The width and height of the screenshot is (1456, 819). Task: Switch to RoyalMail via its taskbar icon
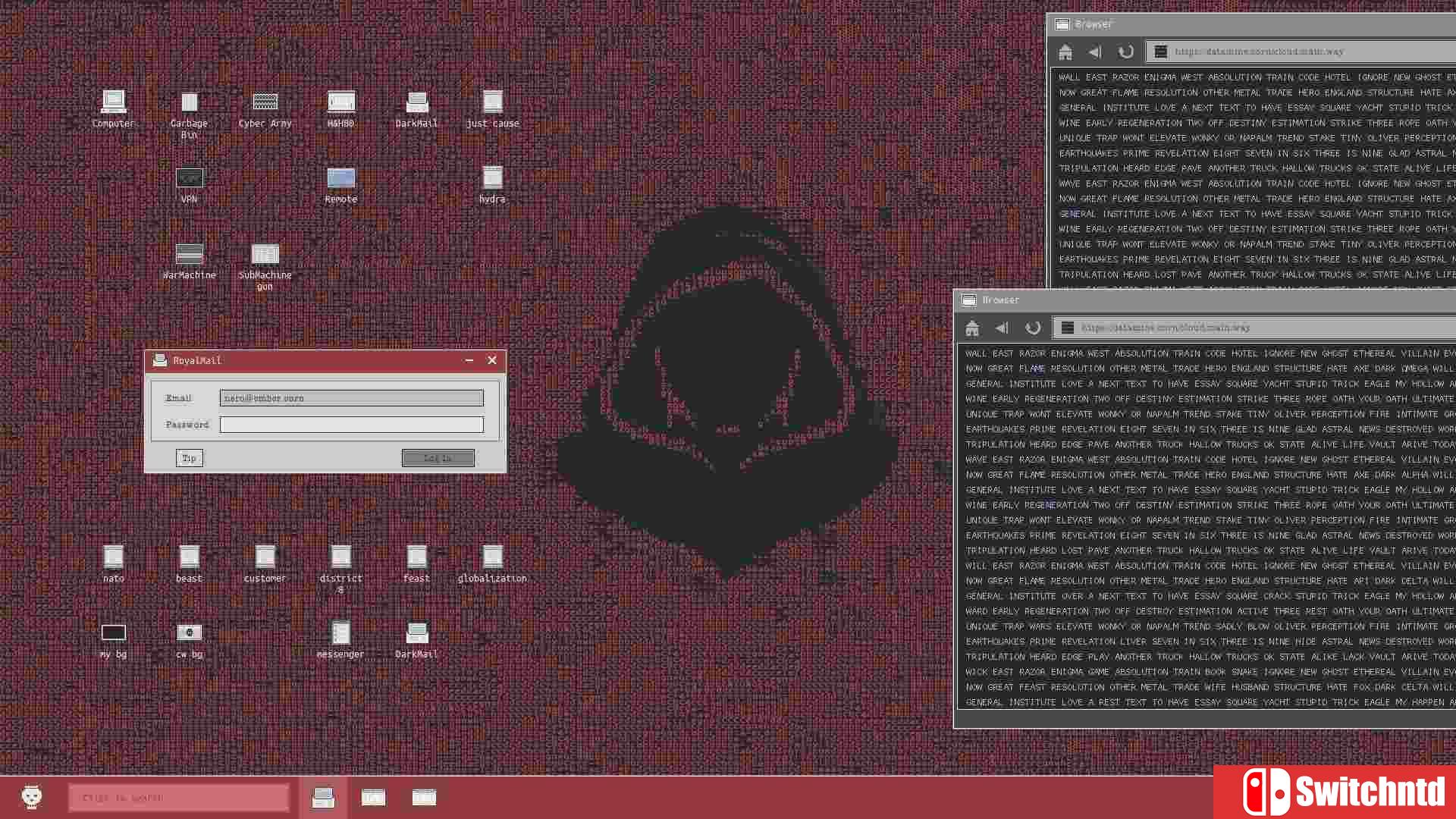pyautogui.click(x=323, y=798)
